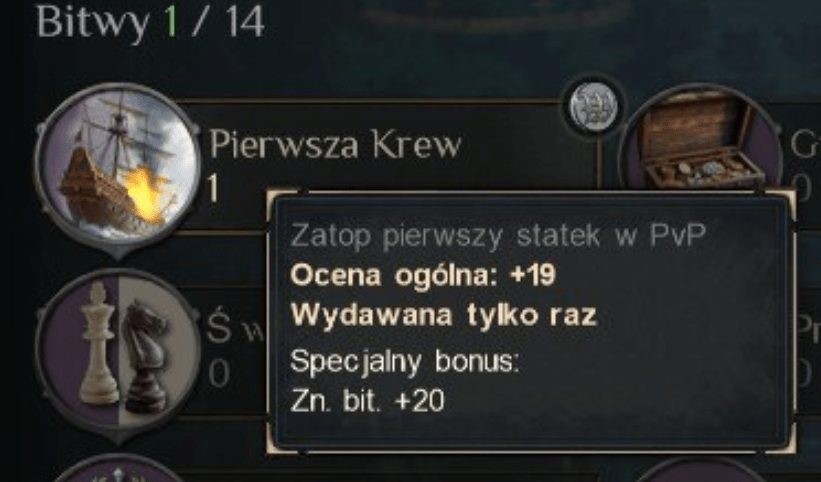Click the Specjalny bonus label
Image resolution: width=821 pixels, height=482 pixels.
(x=404, y=361)
